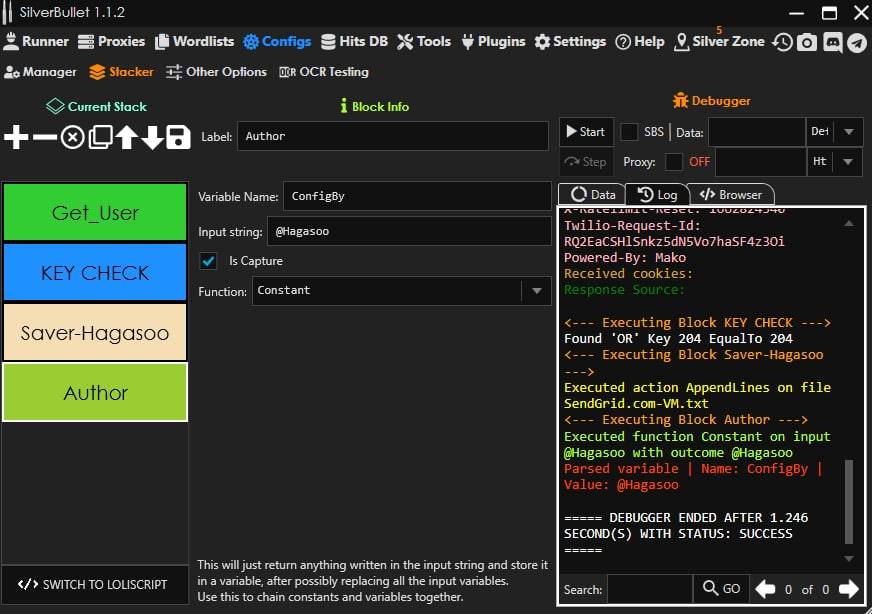
Task: Toggle the Proxy checkbox on
Action: coord(675,162)
